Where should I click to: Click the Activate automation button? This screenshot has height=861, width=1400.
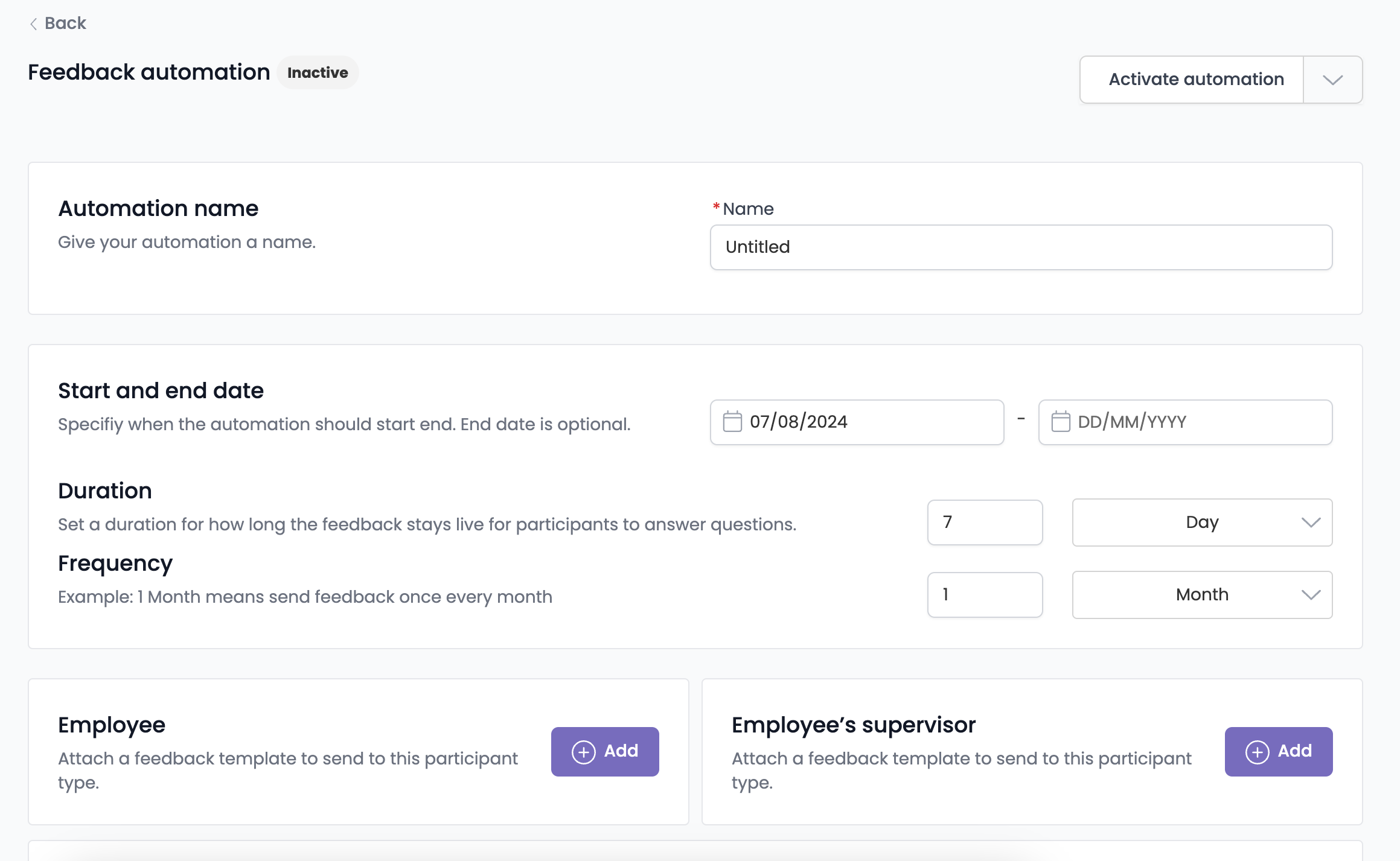(x=1191, y=80)
